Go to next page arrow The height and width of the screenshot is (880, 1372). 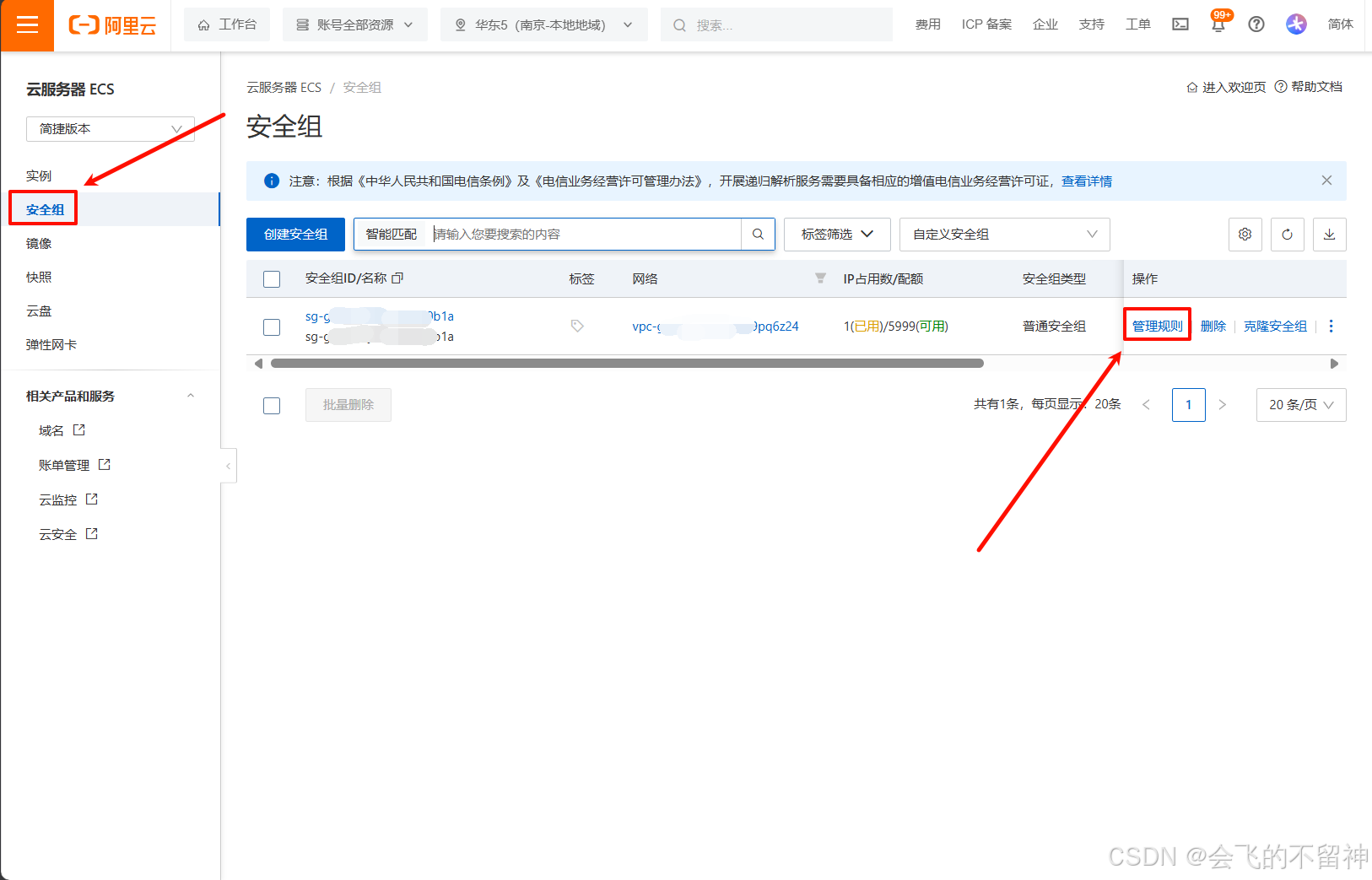click(1222, 405)
